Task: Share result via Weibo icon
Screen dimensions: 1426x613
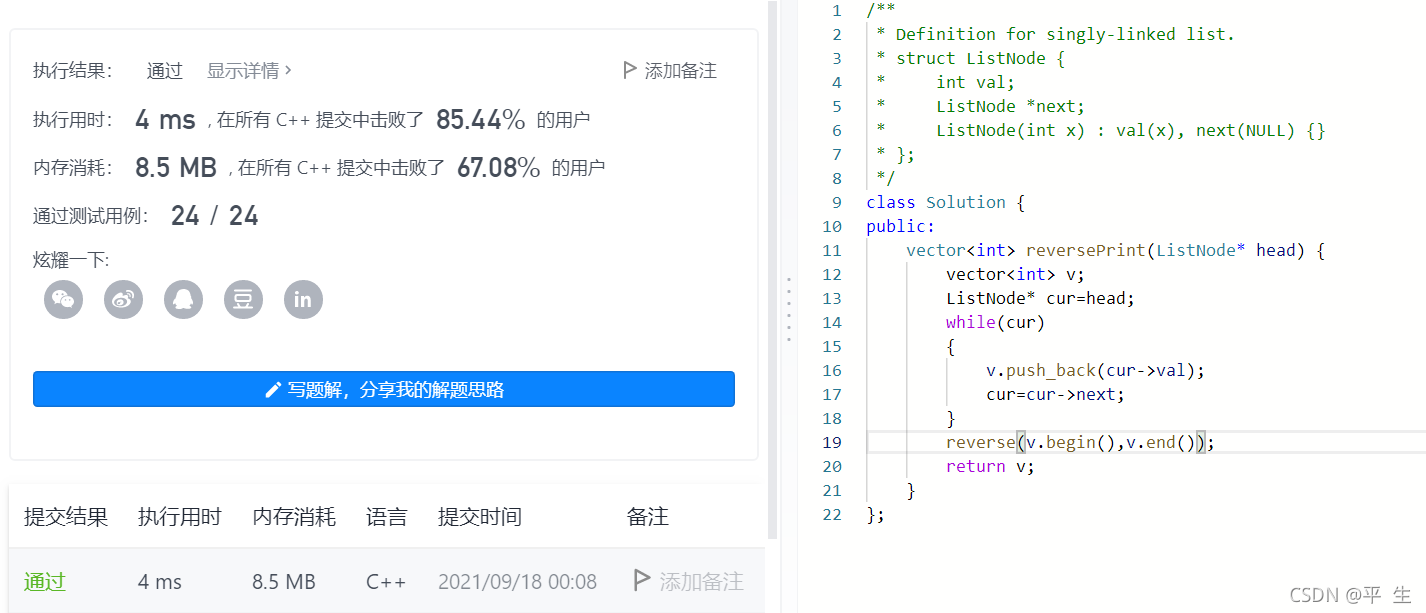Action: pos(124,299)
